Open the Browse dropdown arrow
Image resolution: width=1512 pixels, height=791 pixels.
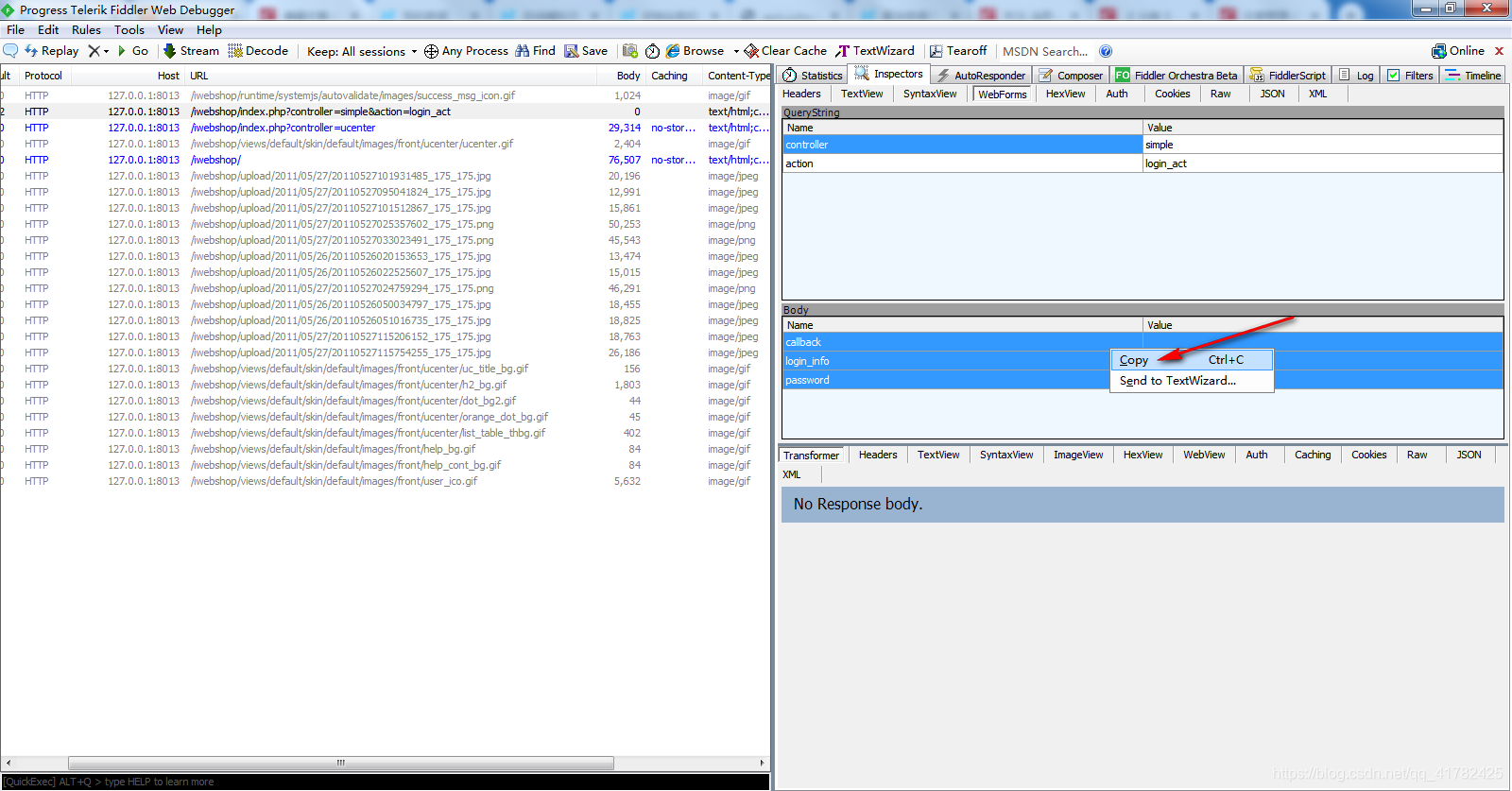point(736,51)
